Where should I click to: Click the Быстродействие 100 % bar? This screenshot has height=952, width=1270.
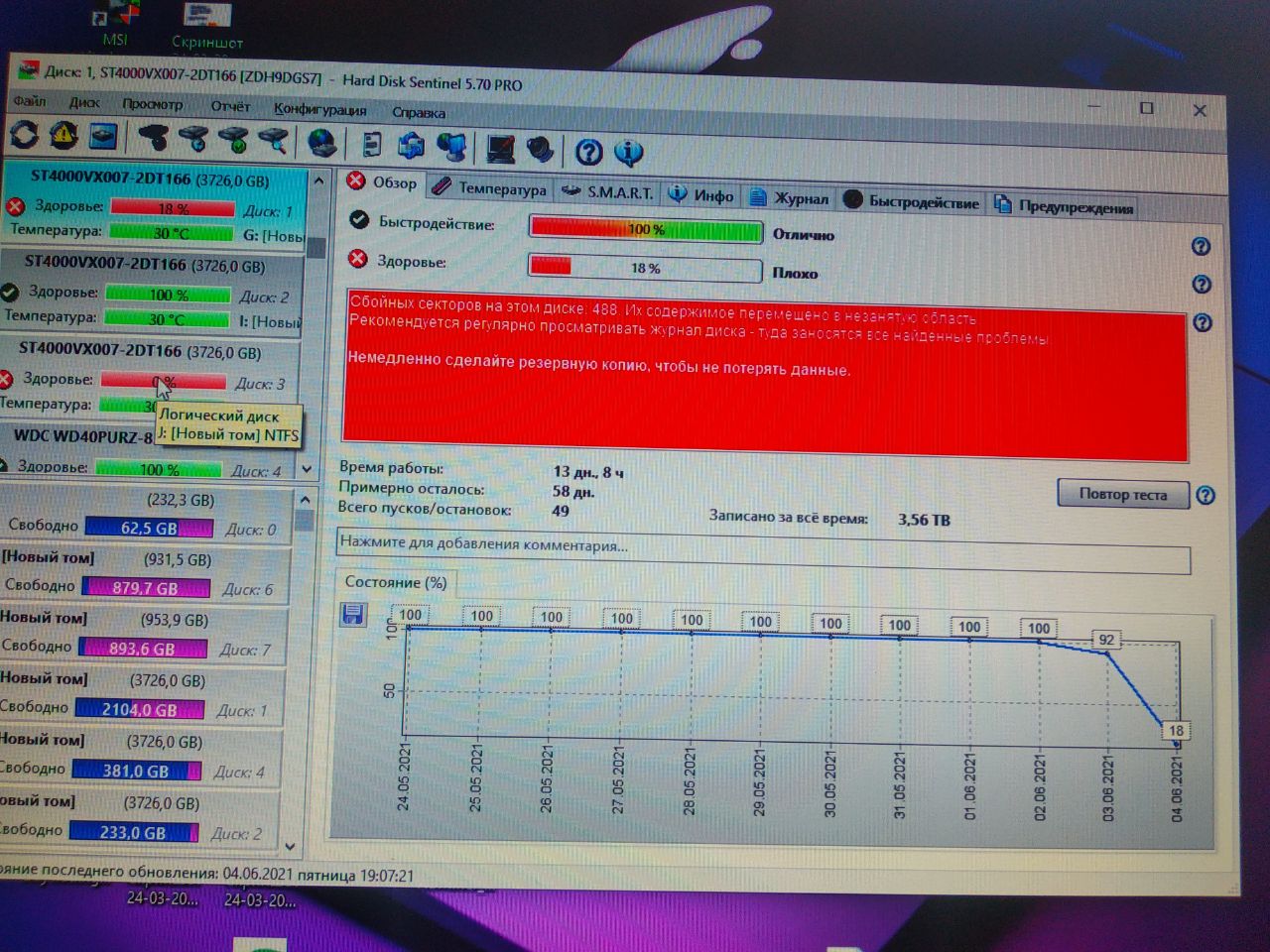pos(646,229)
